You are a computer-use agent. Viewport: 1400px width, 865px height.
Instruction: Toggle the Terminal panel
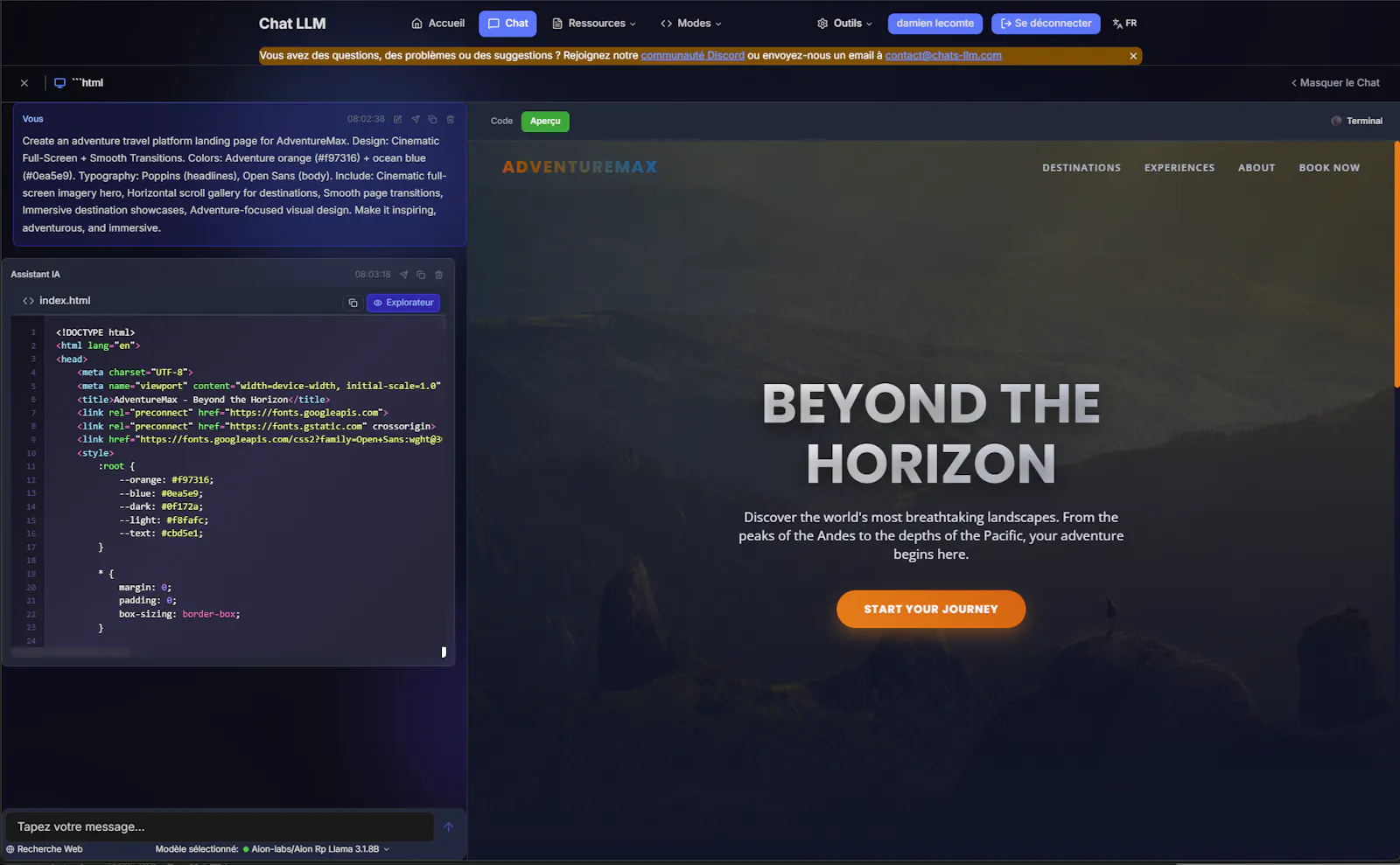[x=1356, y=122]
